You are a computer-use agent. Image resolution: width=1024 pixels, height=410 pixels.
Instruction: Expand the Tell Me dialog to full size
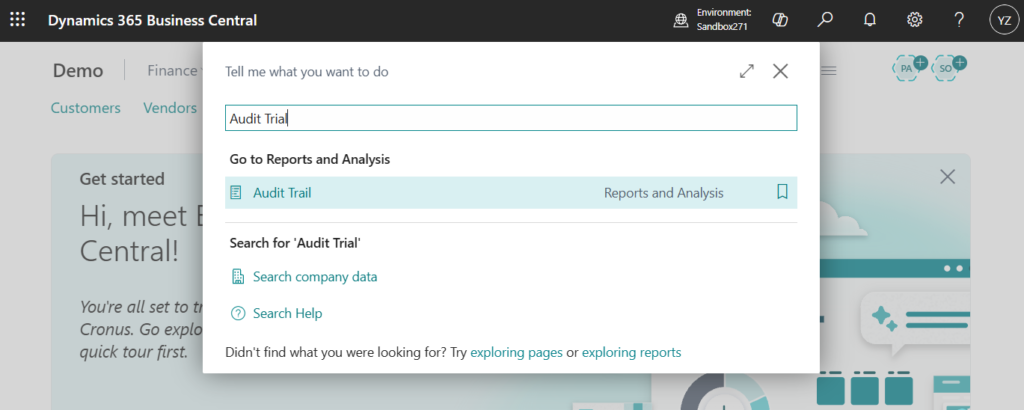746,71
